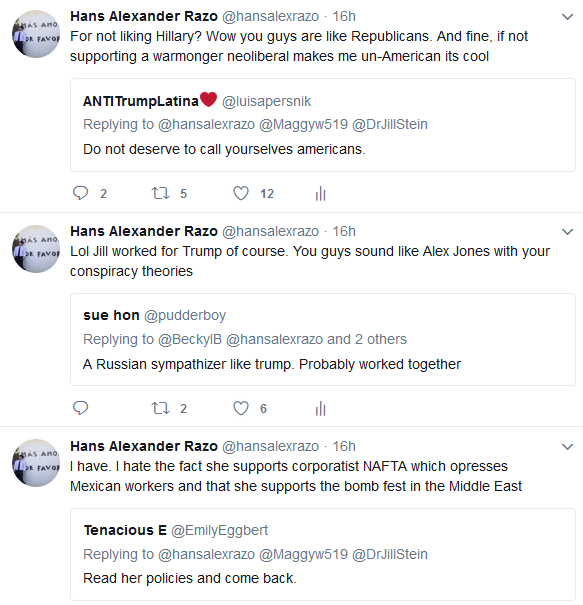
Task: View analytics for the first tweet
Action: [x=321, y=193]
